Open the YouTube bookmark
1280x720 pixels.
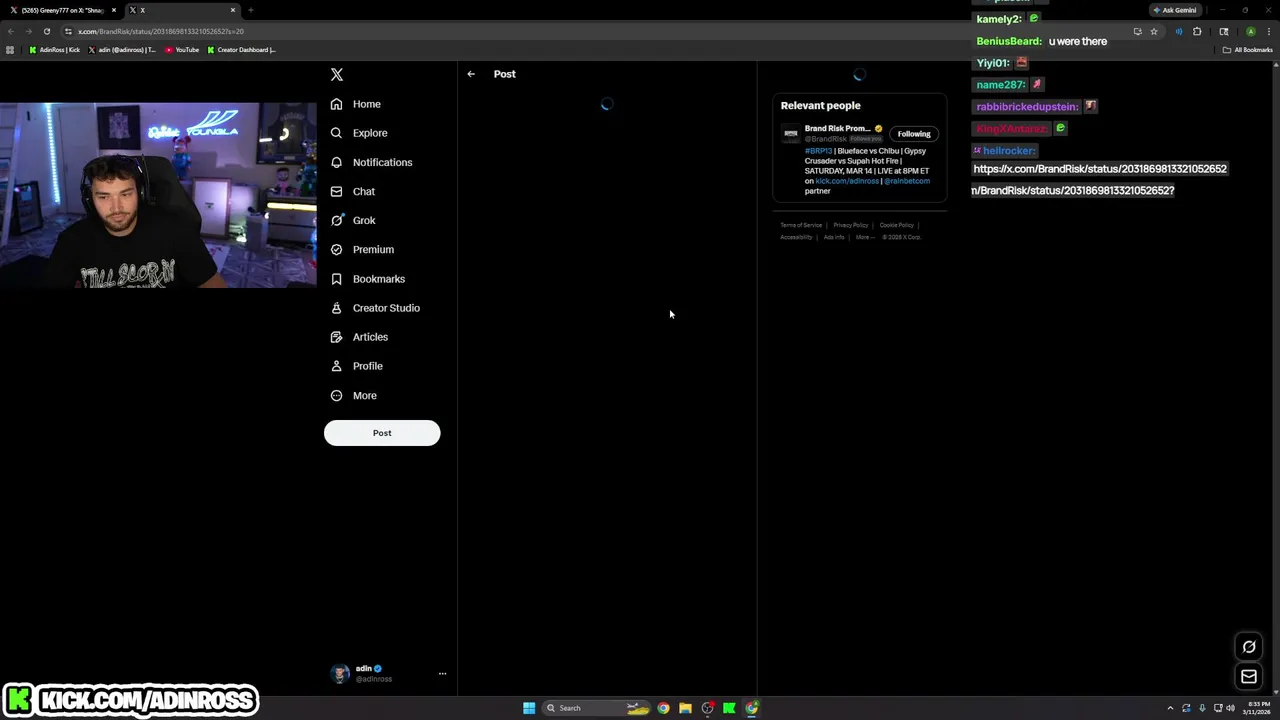[x=182, y=50]
